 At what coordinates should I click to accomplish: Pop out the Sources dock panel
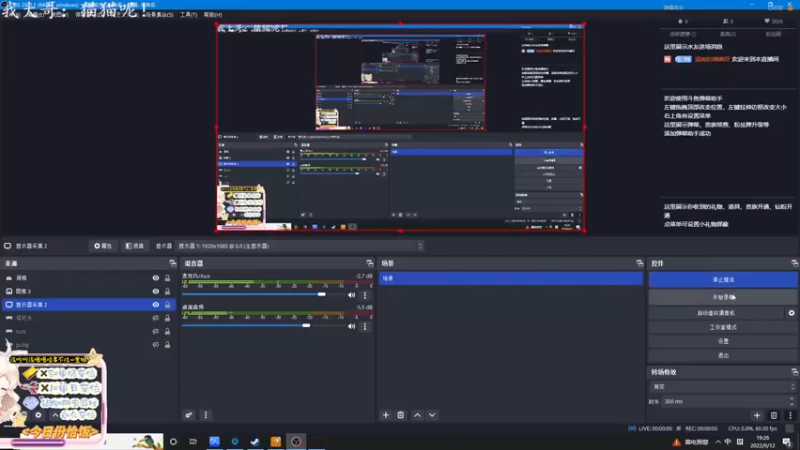pos(172,263)
